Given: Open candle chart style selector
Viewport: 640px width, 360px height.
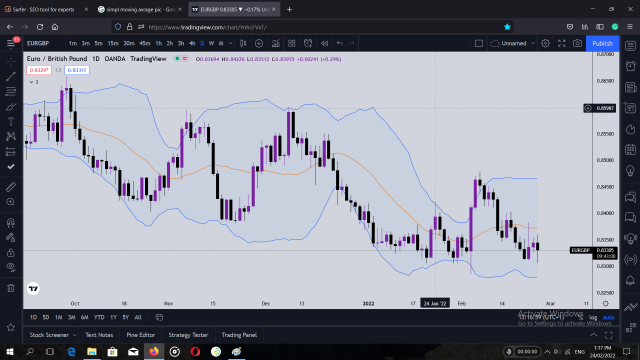Looking at the screenshot, I should [243, 43].
